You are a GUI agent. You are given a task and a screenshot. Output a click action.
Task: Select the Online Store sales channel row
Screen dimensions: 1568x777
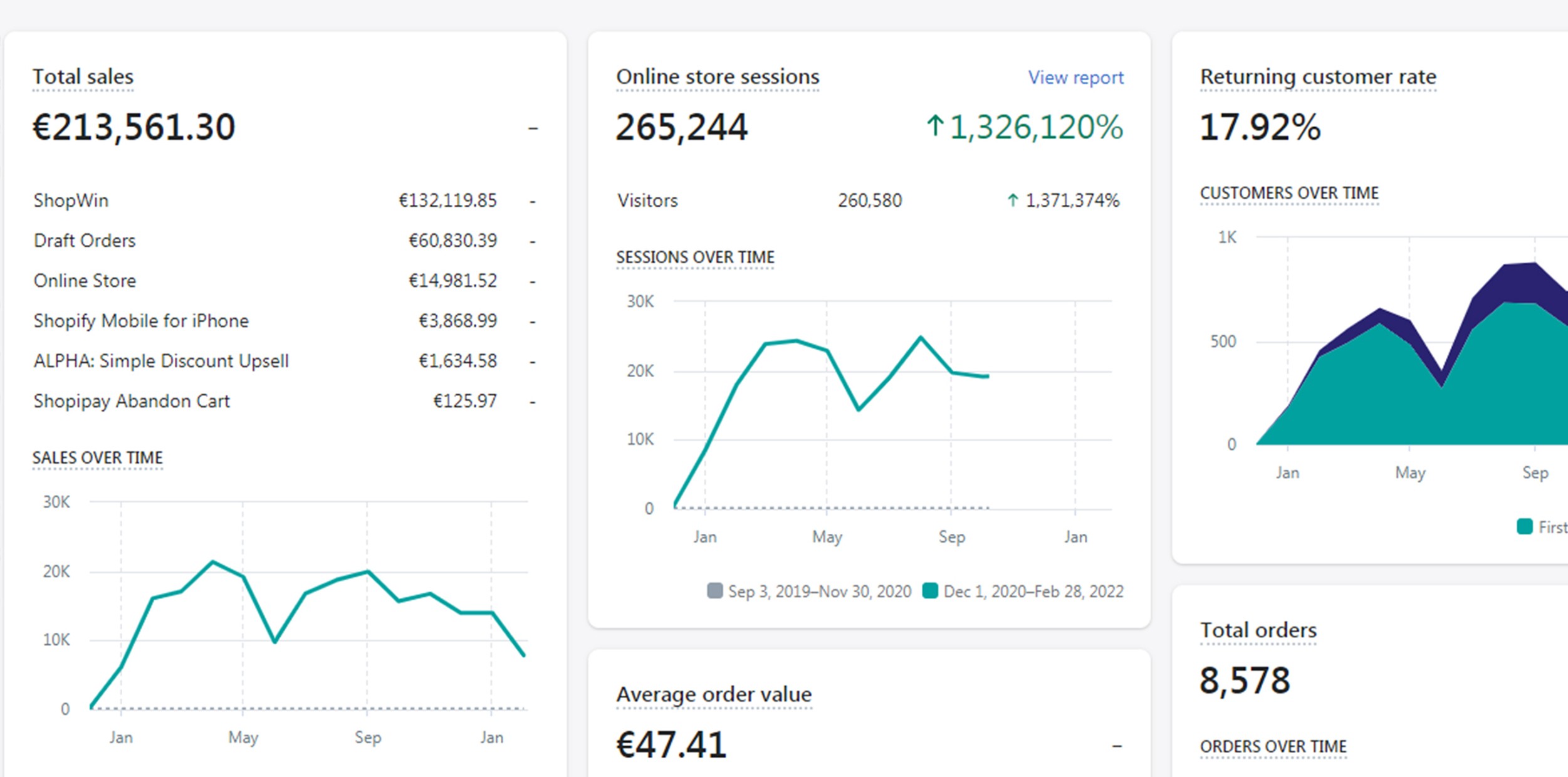point(85,280)
